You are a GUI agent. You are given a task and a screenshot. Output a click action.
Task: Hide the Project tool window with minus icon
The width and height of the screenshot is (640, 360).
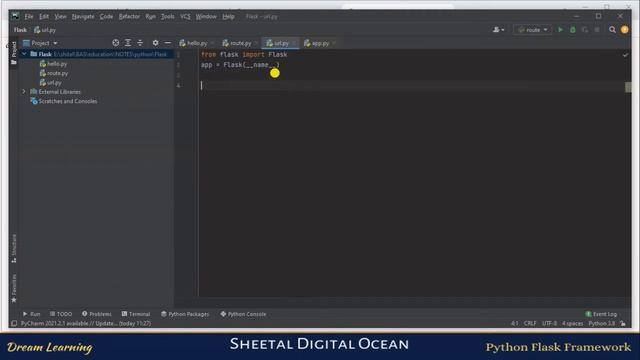coord(168,43)
